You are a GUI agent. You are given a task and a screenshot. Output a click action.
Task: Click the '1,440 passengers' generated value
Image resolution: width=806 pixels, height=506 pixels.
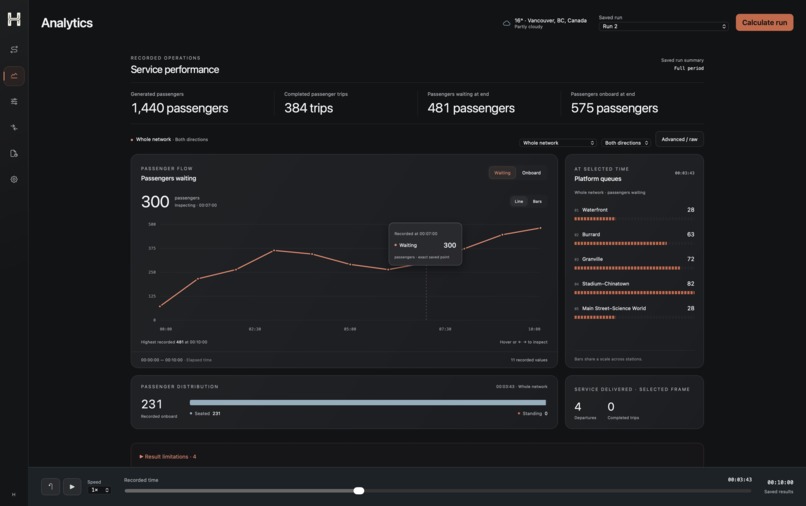[x=179, y=108]
